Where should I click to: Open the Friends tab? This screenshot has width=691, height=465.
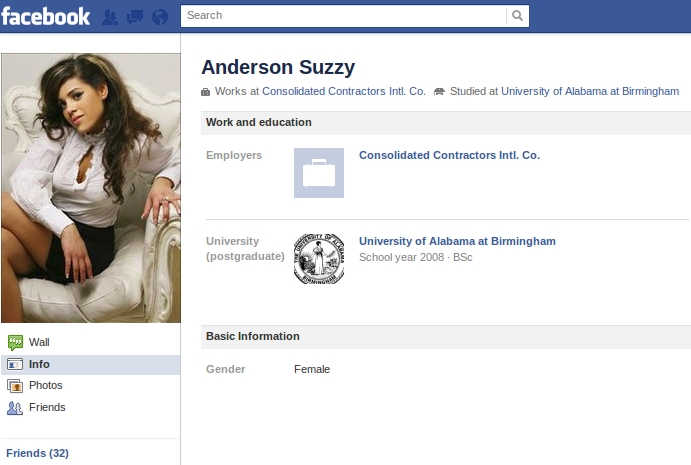90,407
